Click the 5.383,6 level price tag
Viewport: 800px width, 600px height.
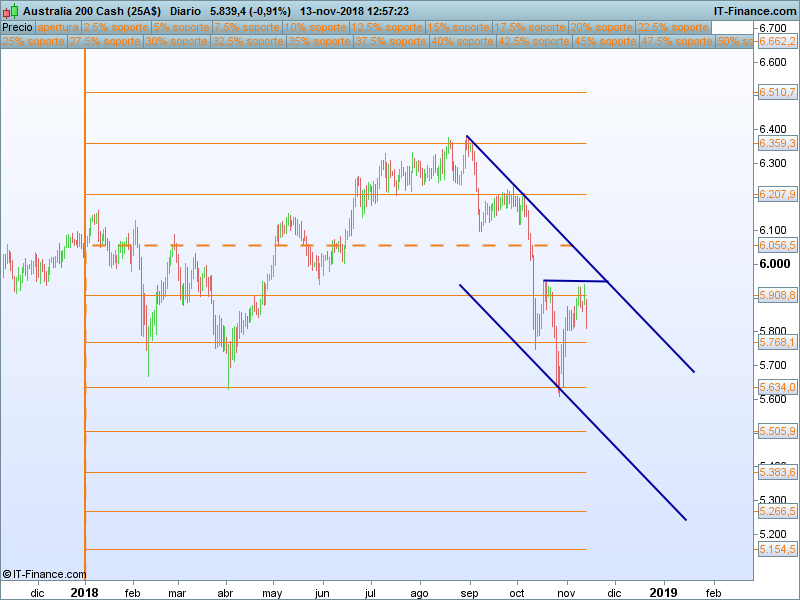(777, 472)
